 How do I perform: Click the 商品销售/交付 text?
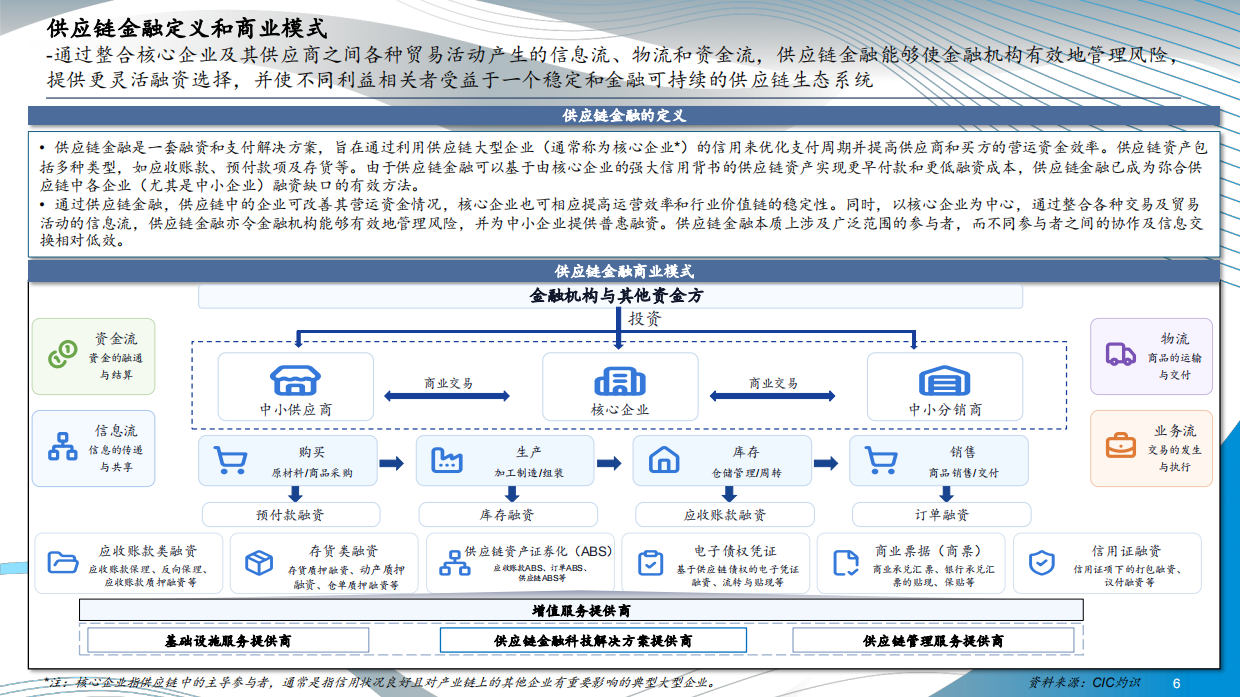pos(963,473)
